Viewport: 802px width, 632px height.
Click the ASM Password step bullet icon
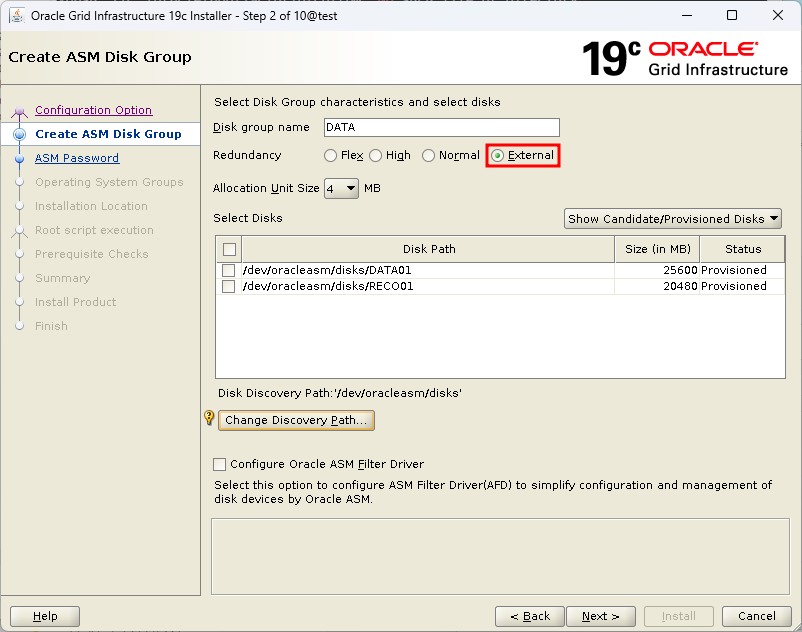tap(19, 159)
